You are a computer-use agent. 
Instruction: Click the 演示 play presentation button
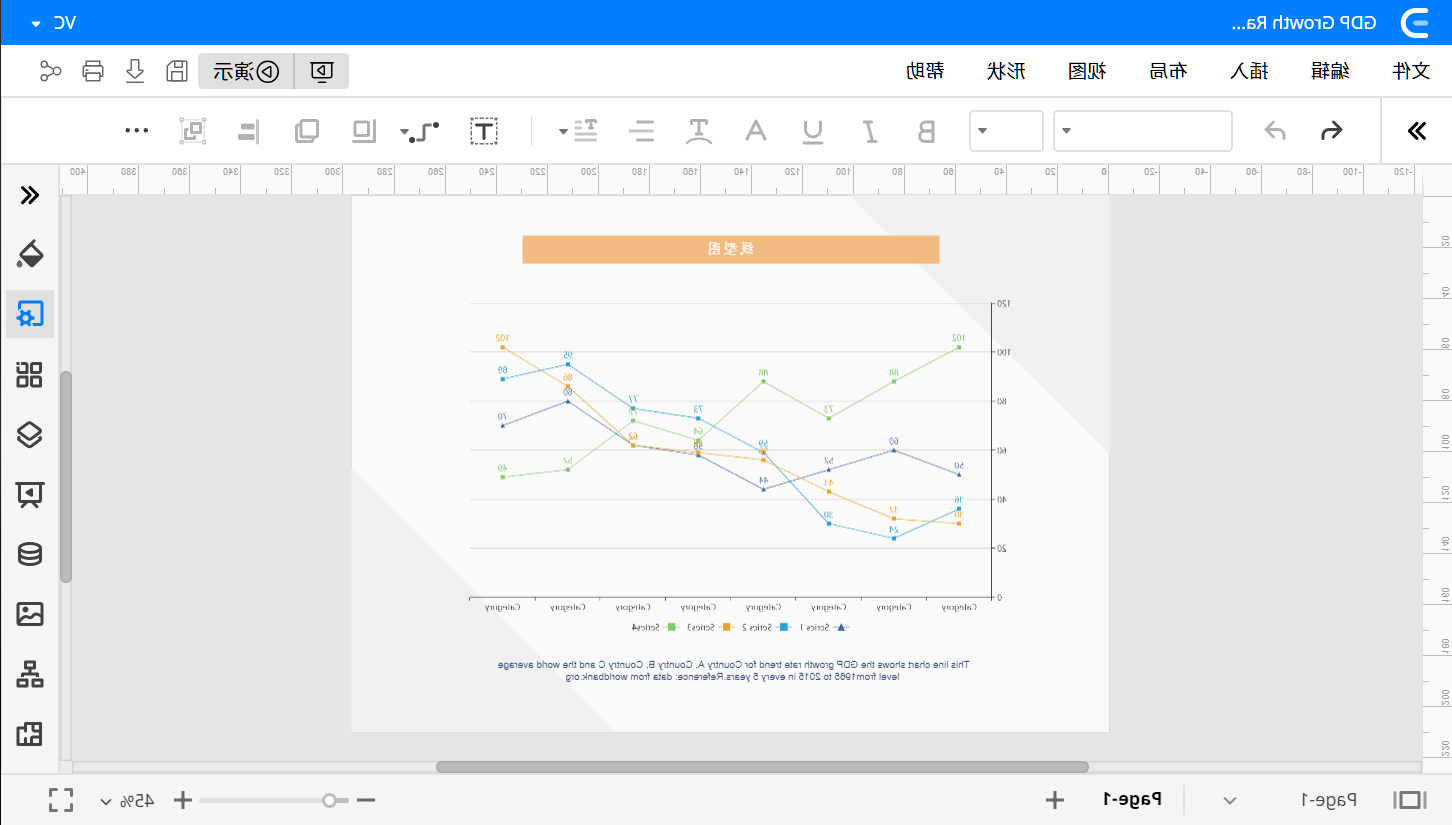246,71
